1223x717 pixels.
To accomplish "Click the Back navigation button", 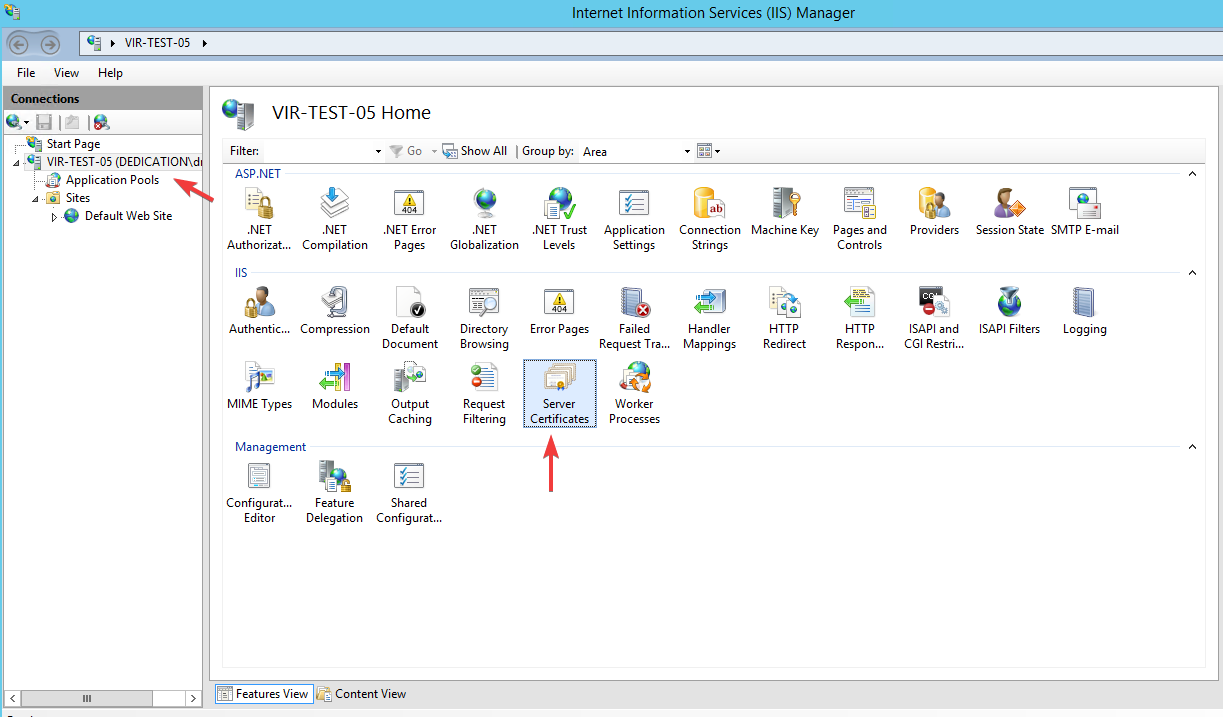I will tap(18, 44).
